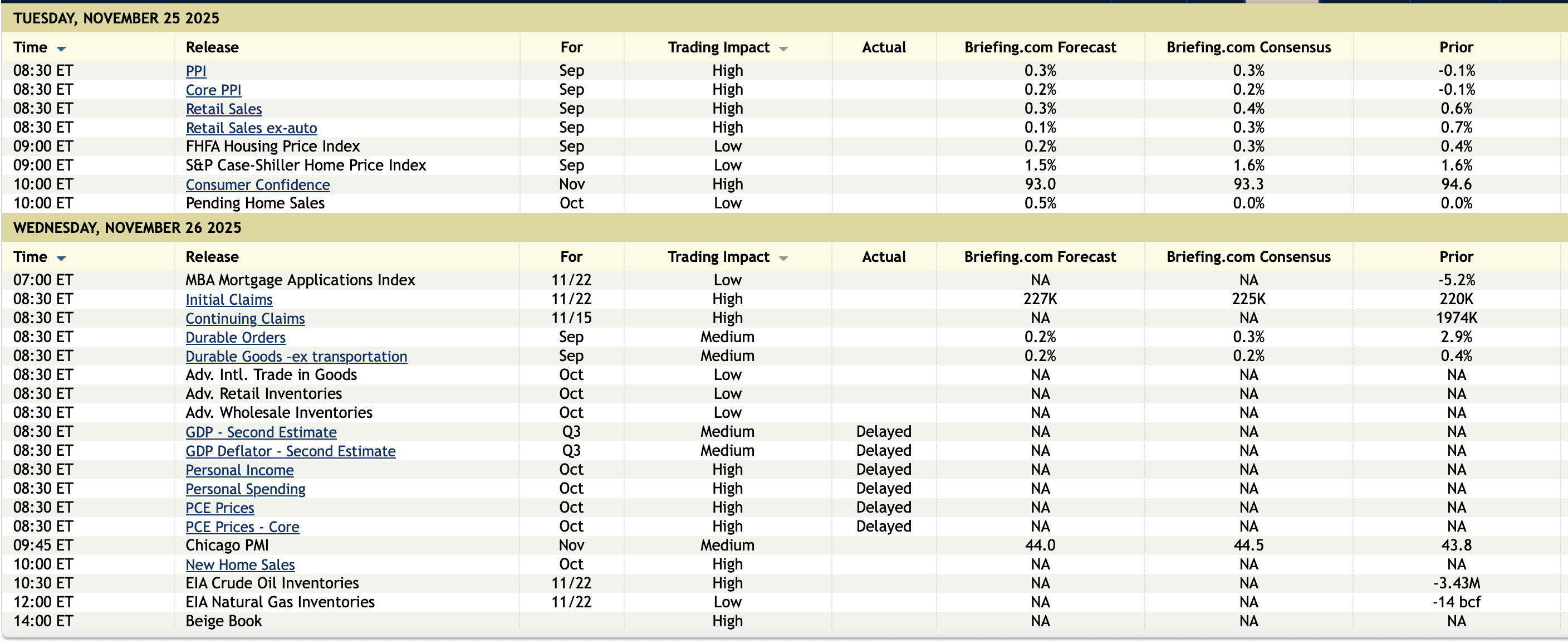The width and height of the screenshot is (1568, 643).
Task: Open the GDP Deflator - Second Estimate link
Action: (290, 451)
